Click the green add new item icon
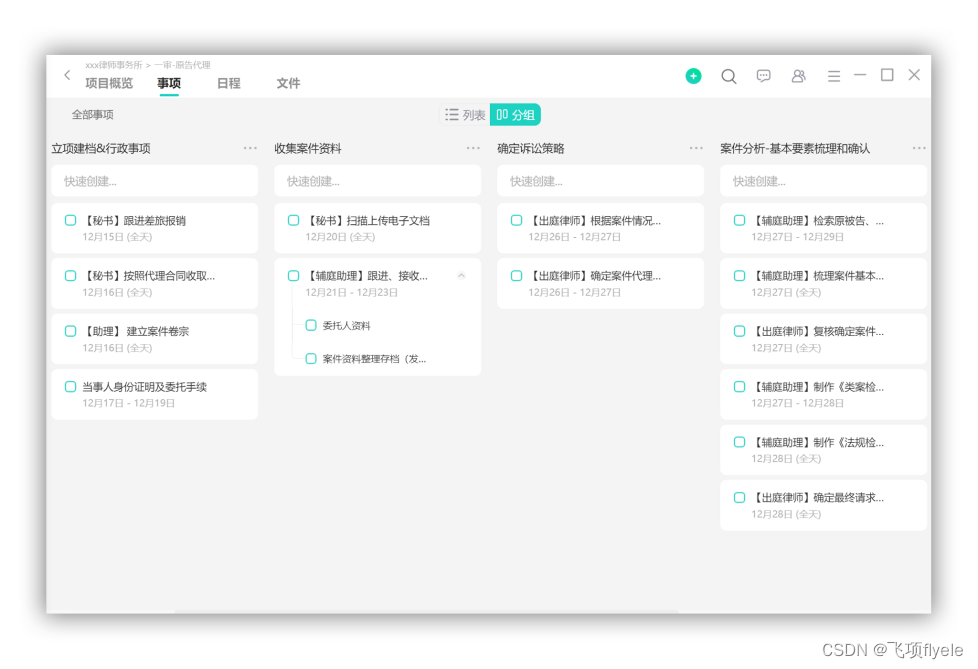The image size is (978, 669). pyautogui.click(x=693, y=76)
